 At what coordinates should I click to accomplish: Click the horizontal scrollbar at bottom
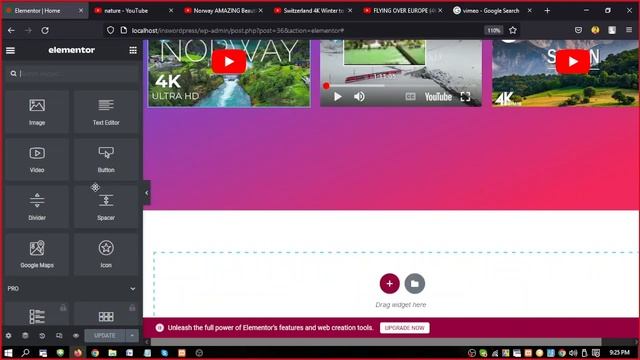click(x=376, y=342)
